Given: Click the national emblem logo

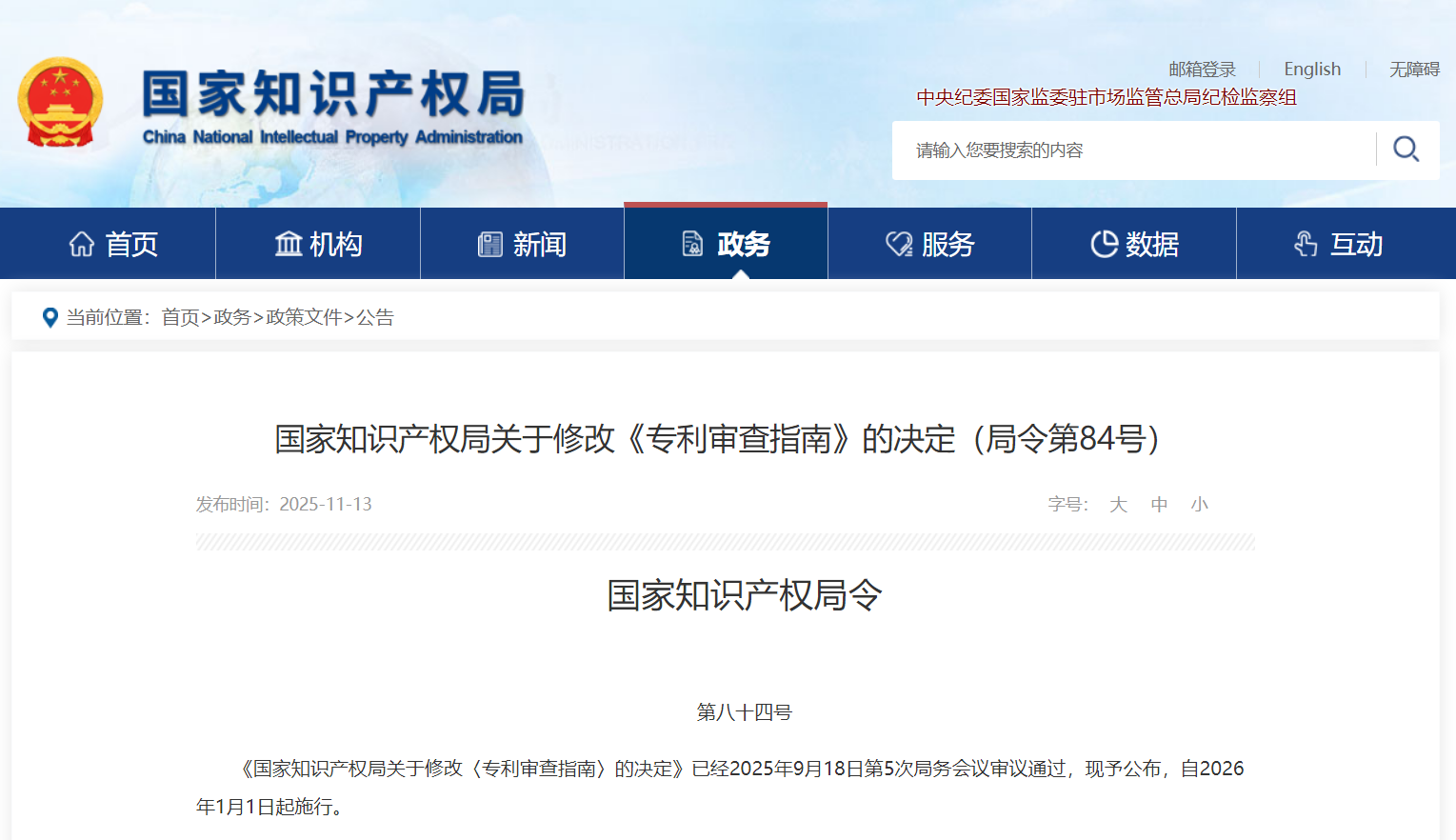Looking at the screenshot, I should tap(60, 103).
